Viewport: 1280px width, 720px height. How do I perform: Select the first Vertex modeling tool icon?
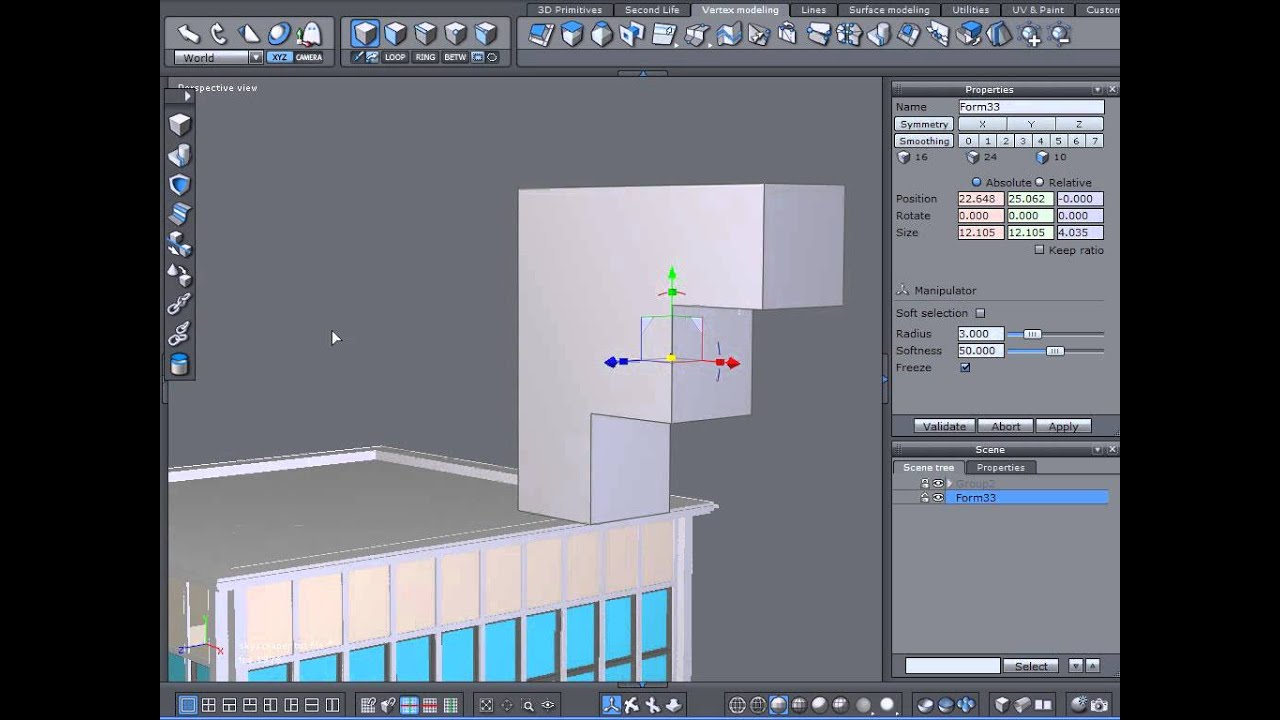coord(541,35)
